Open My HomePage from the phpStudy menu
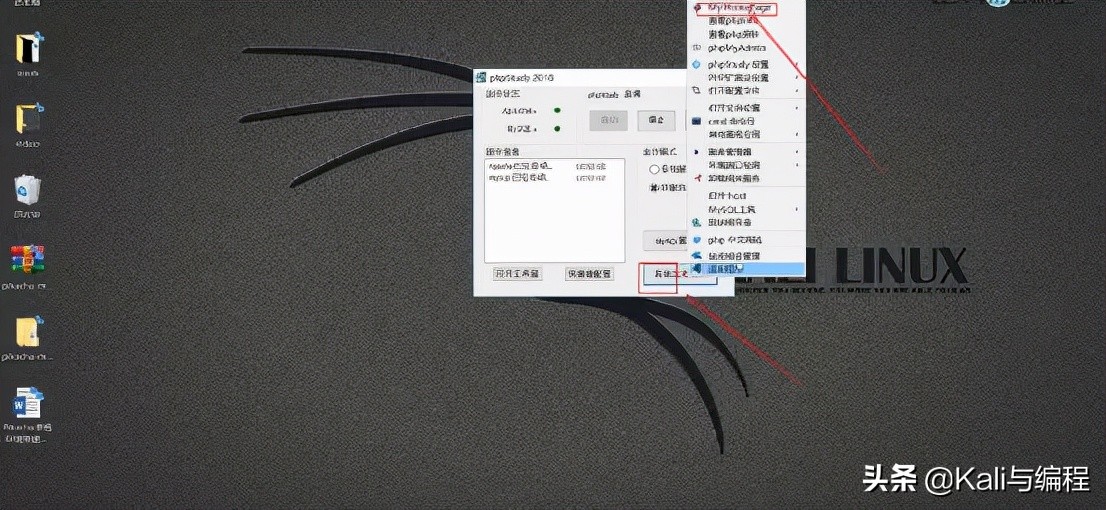The image size is (1106, 510). point(741,8)
